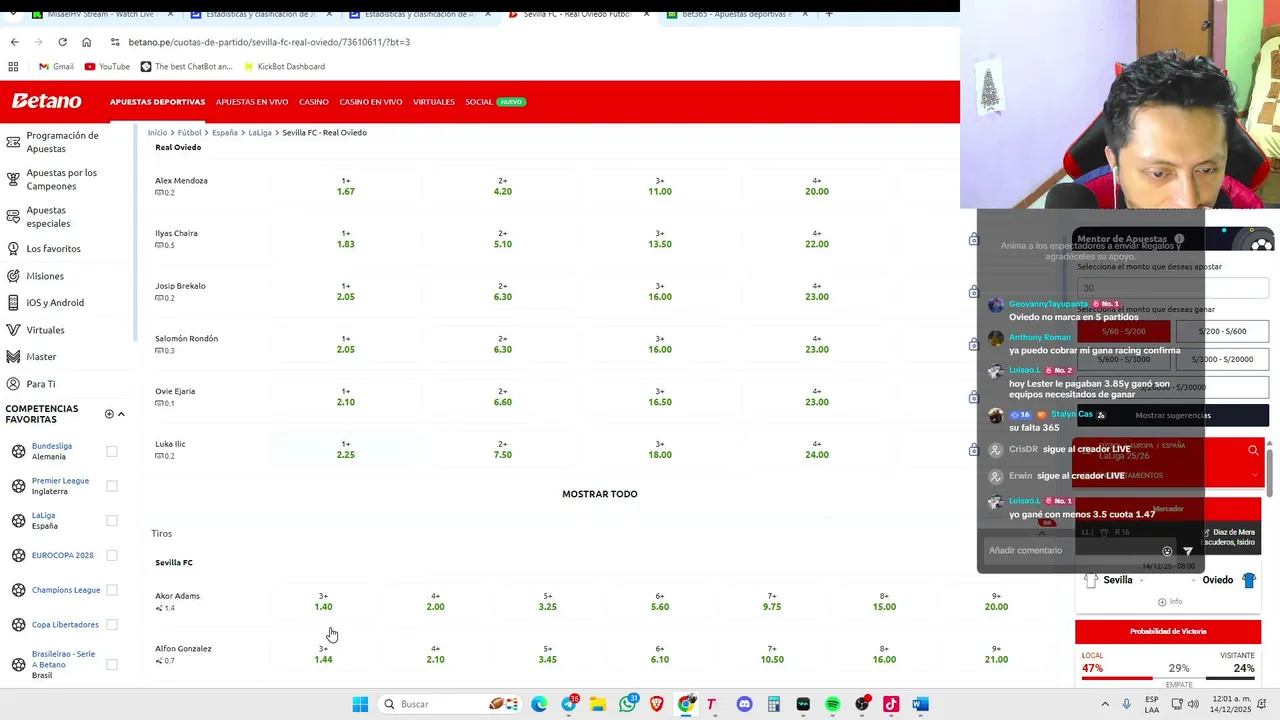Open the Gmail bookmark
This screenshot has height=720, width=1280.
[56, 67]
